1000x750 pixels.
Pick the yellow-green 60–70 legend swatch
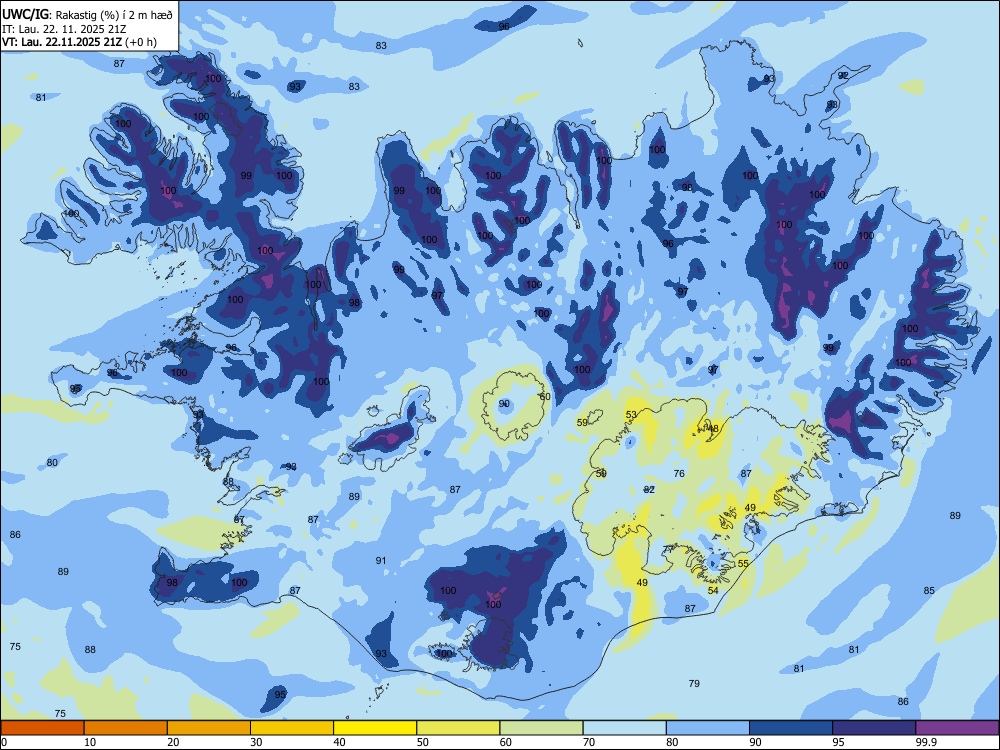pos(541,728)
